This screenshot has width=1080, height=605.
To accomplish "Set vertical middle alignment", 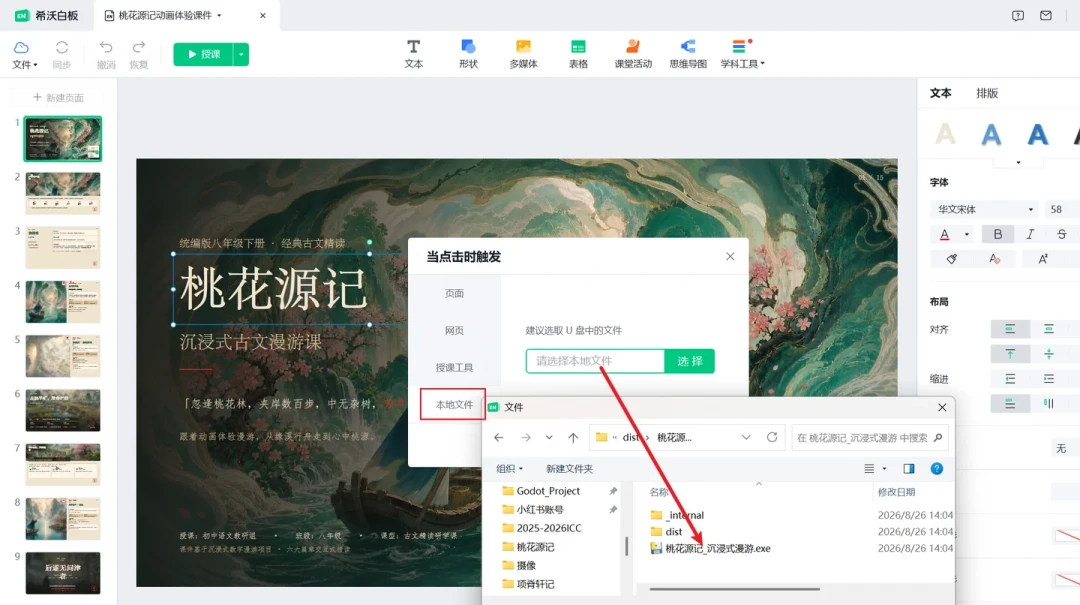I will (1048, 354).
